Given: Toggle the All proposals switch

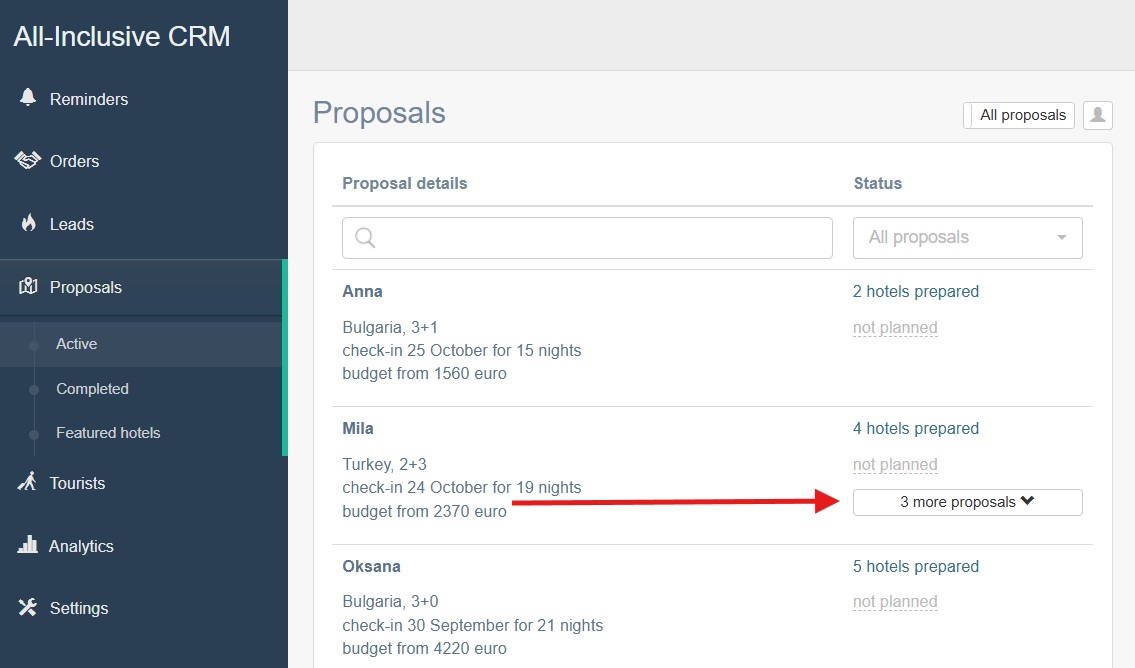Looking at the screenshot, I should coord(969,115).
